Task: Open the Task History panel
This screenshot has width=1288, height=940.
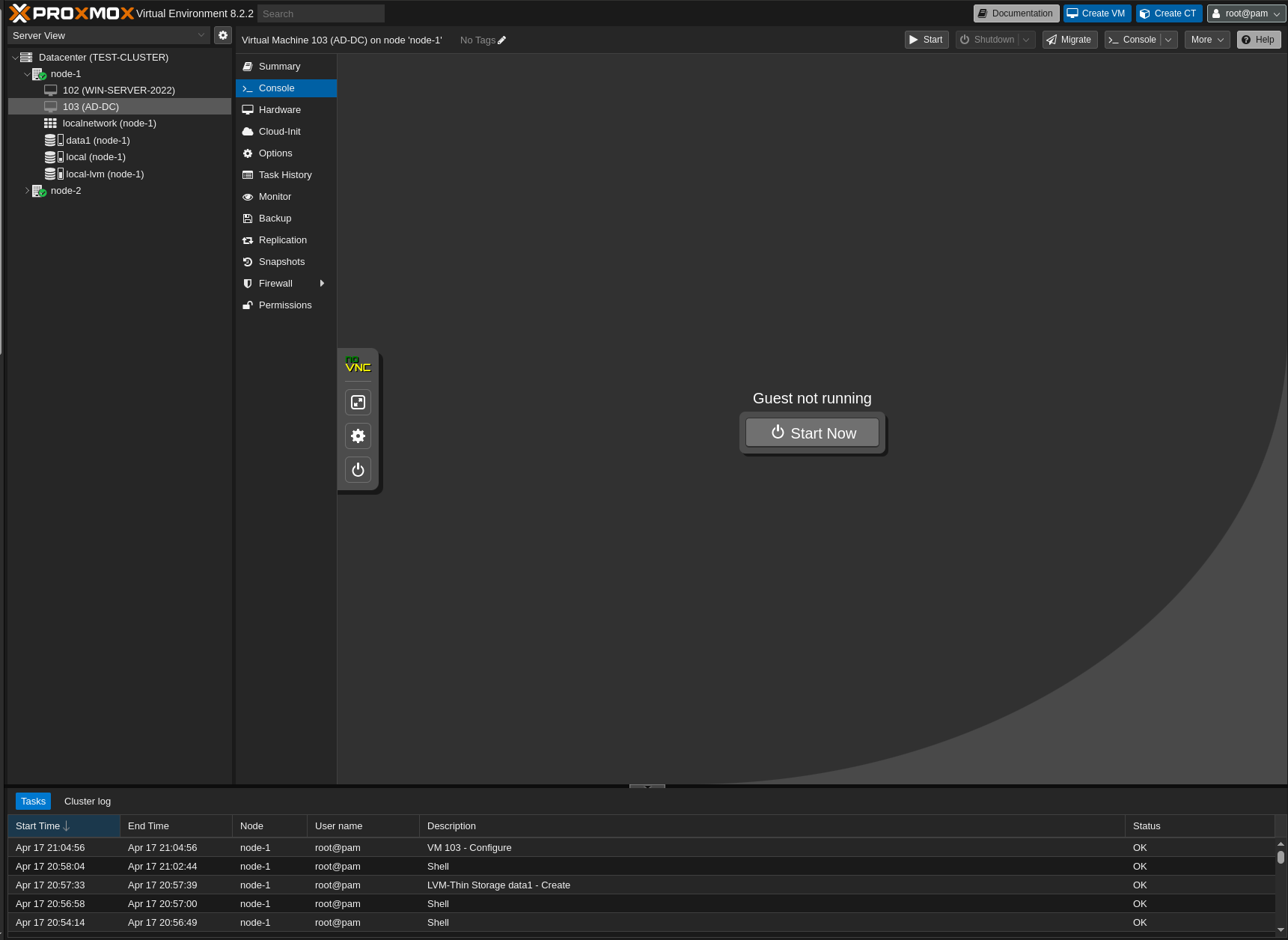Action: tap(285, 174)
